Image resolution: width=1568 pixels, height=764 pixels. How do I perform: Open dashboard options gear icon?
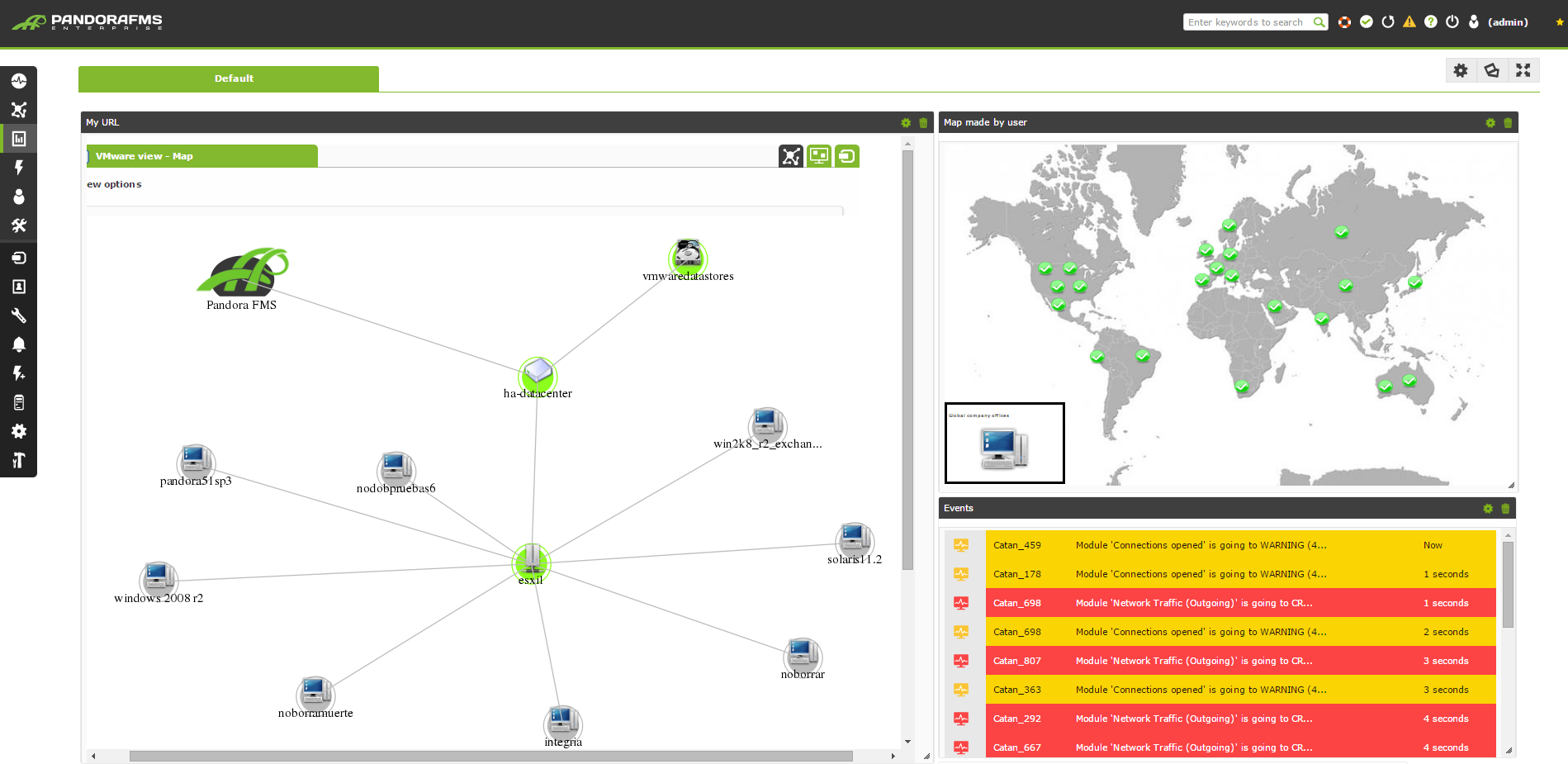tap(1461, 70)
